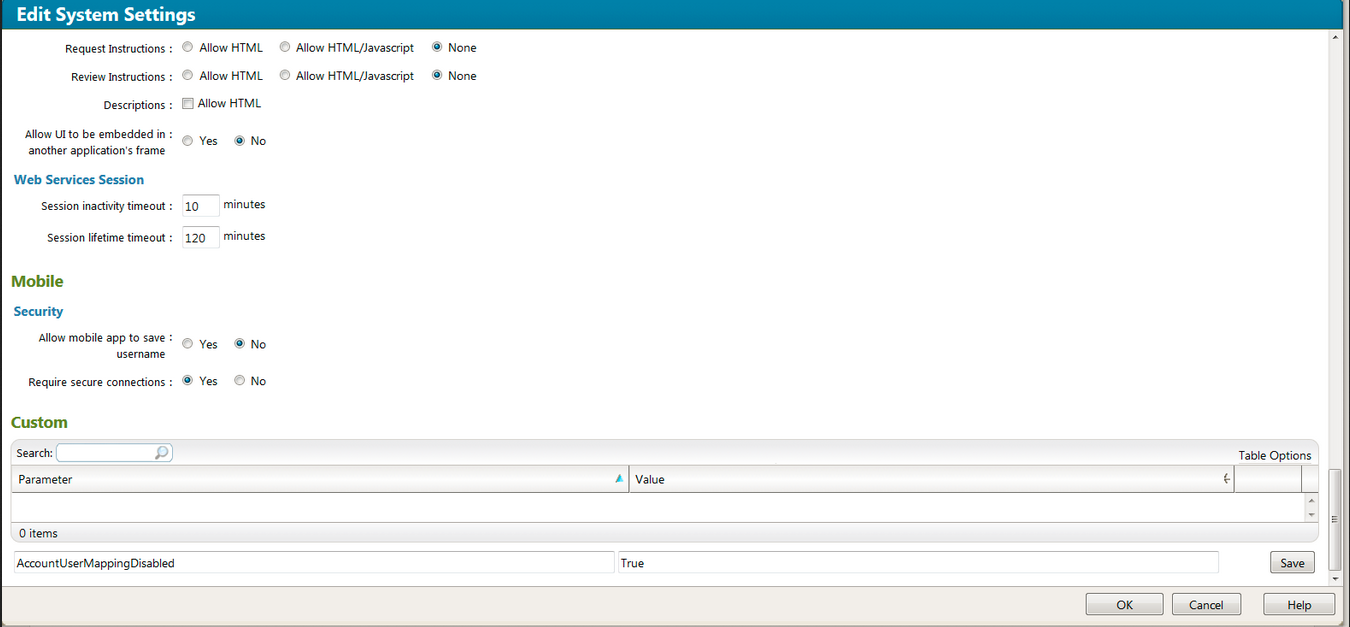This screenshot has width=1350, height=627.
Task: Select None for Request Instructions
Action: (437, 47)
